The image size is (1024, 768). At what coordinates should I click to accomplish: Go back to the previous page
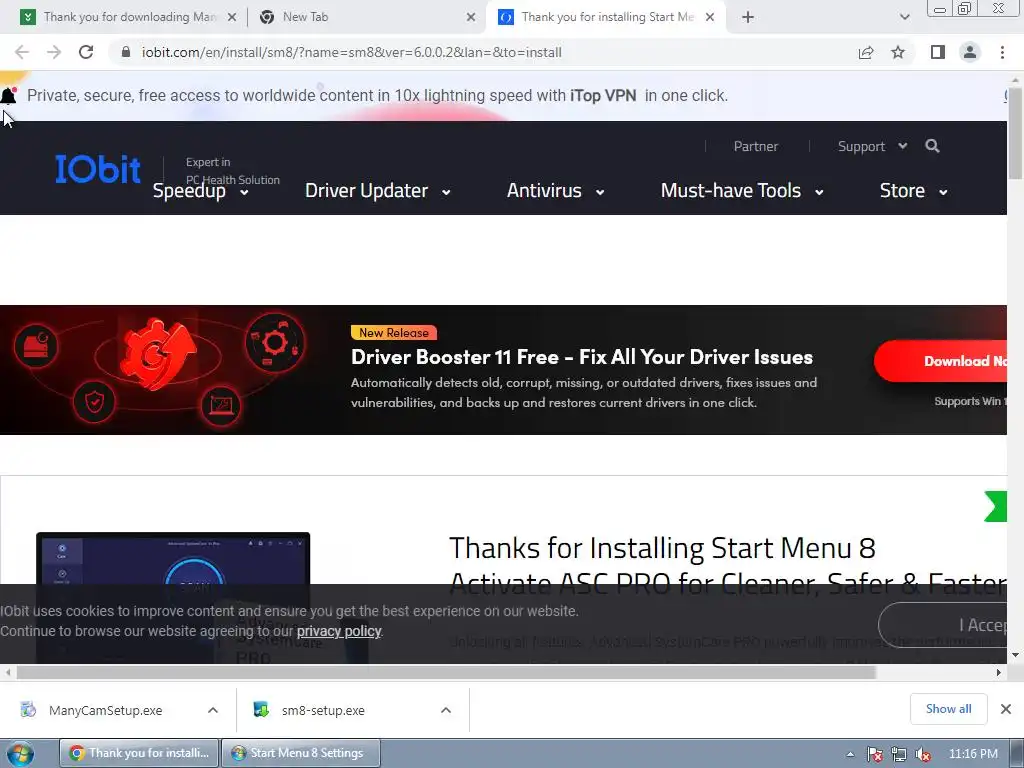(22, 52)
